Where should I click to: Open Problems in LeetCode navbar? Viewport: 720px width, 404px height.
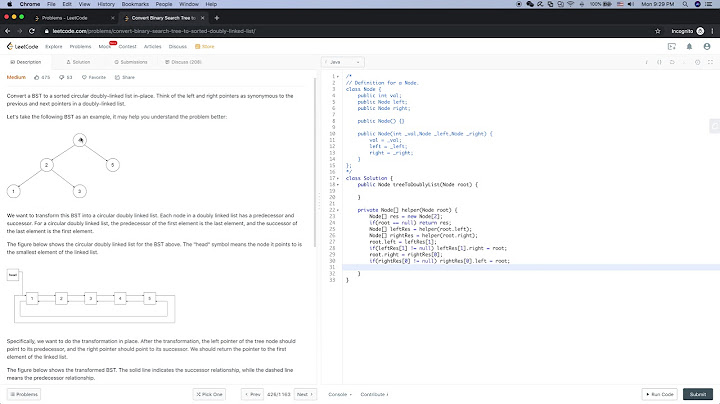80,46
